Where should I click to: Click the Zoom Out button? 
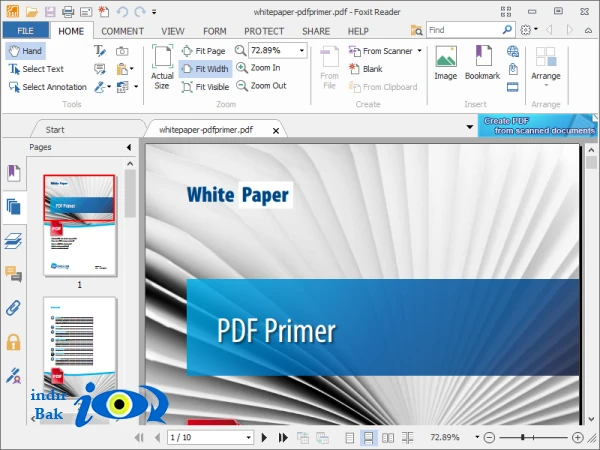pos(261,86)
